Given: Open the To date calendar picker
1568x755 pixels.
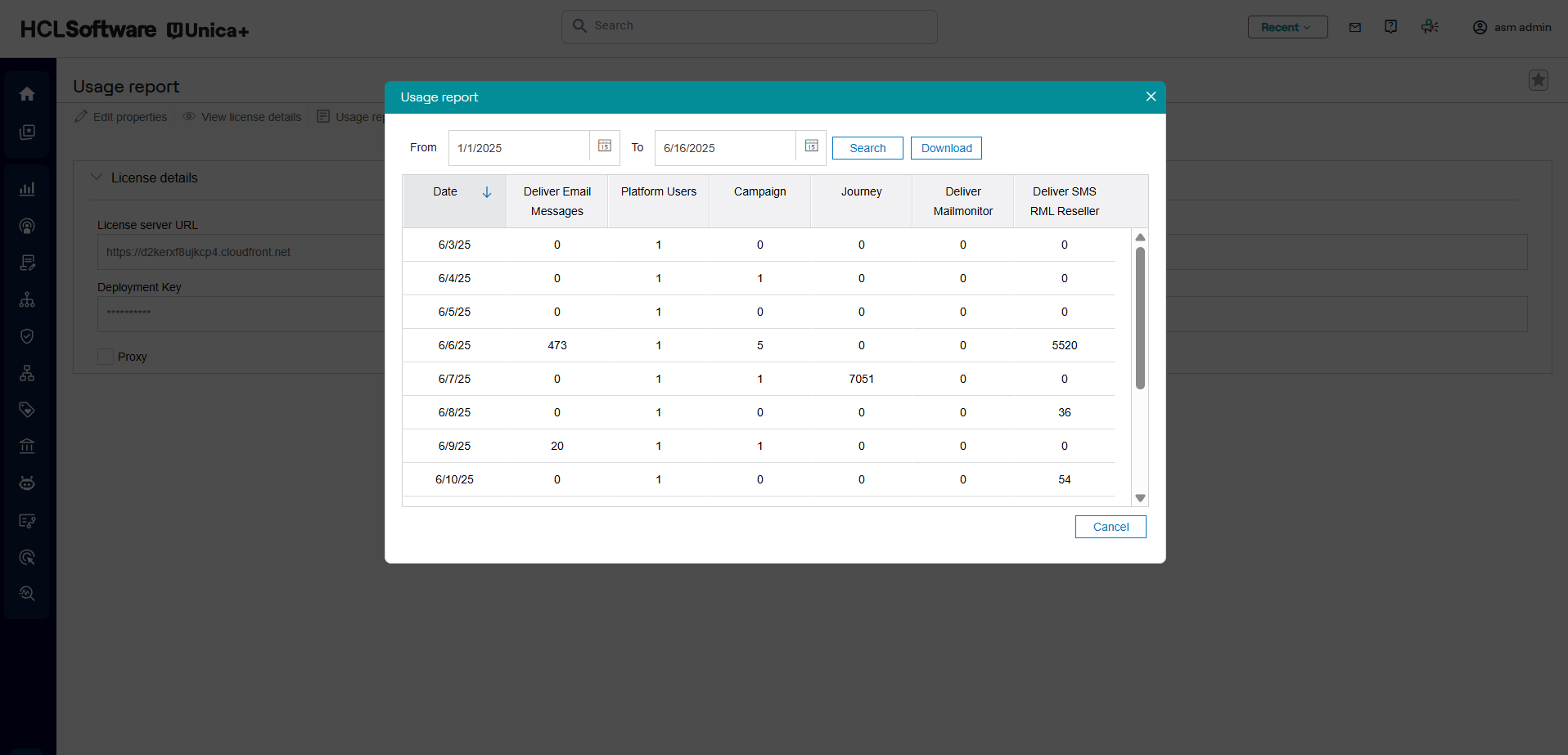Looking at the screenshot, I should click(811, 146).
